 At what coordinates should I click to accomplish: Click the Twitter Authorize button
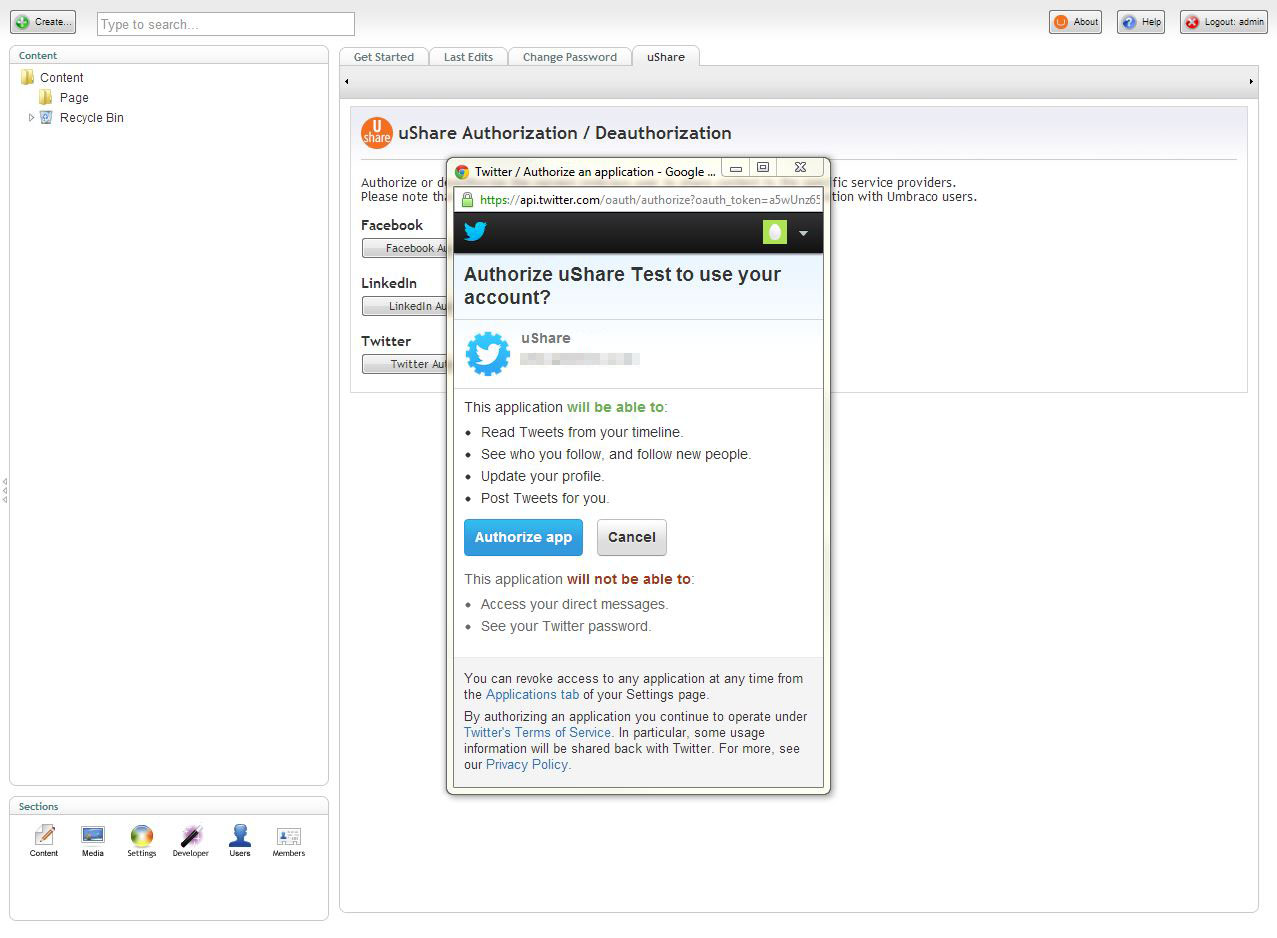(x=404, y=364)
